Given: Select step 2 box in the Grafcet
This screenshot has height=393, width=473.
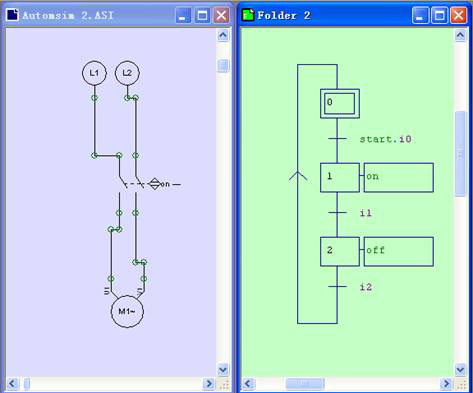Looking at the screenshot, I should [340, 252].
